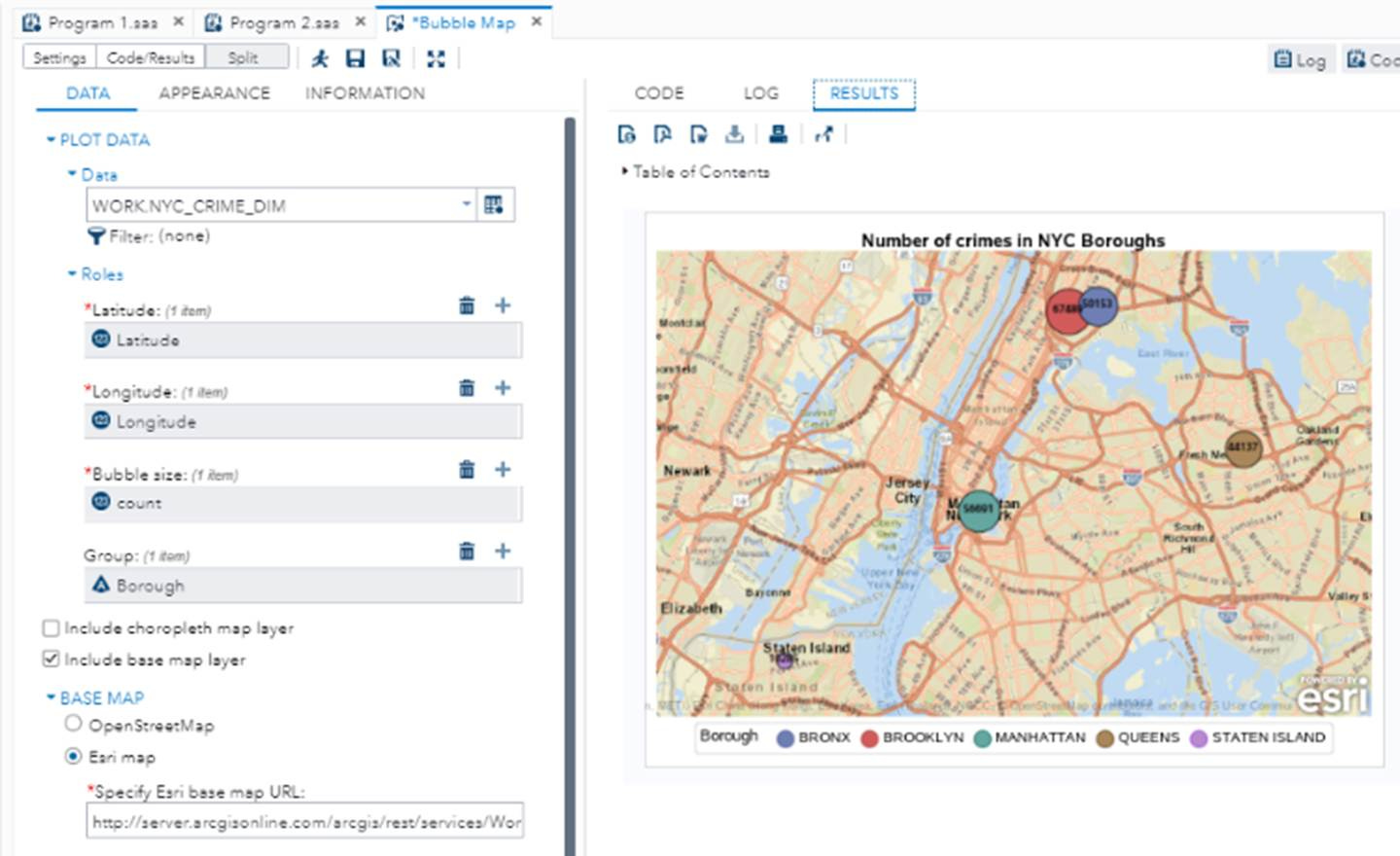Maximize view with the expand arrows icon

(x=436, y=58)
